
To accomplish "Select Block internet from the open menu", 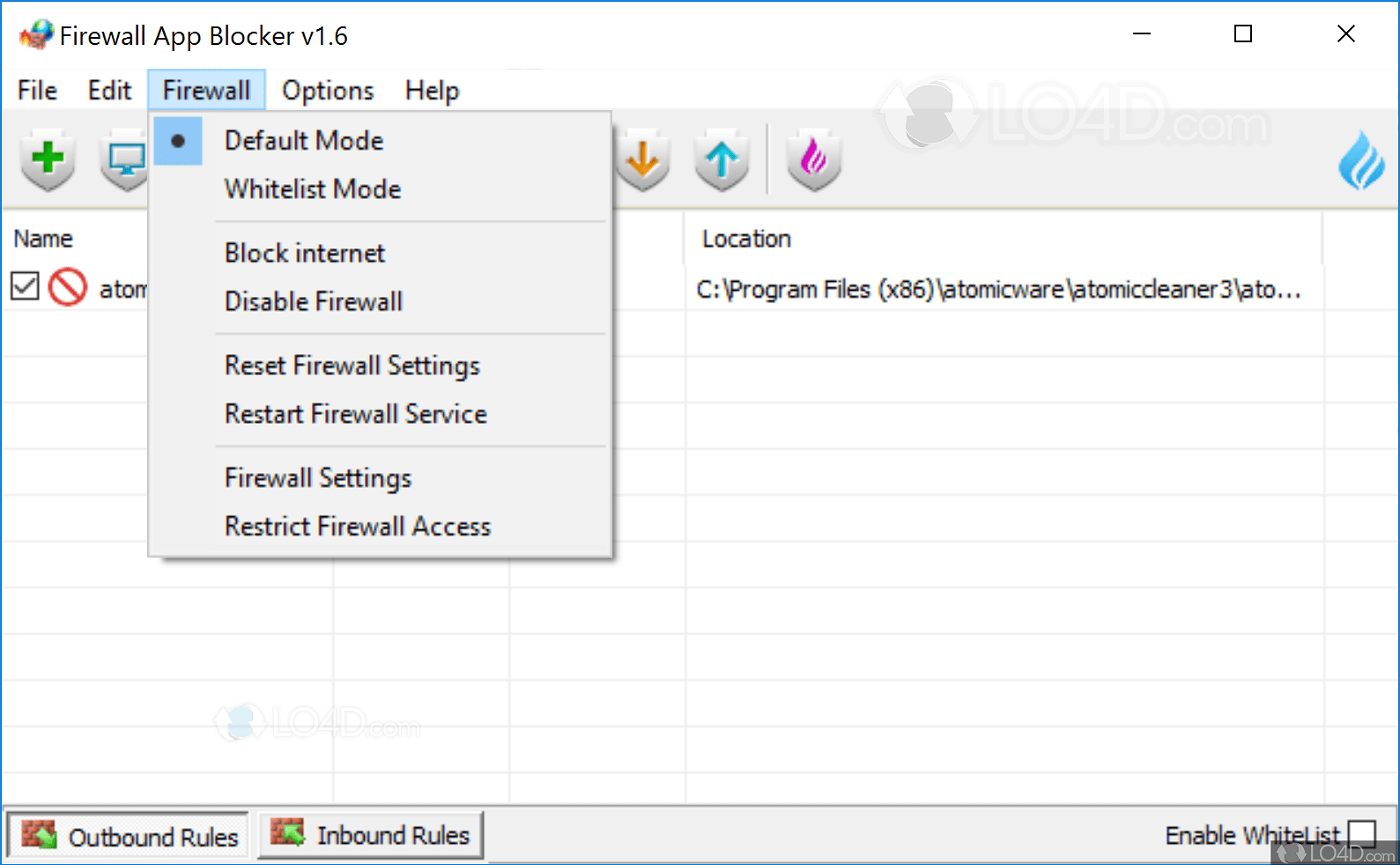I will coord(304,253).
